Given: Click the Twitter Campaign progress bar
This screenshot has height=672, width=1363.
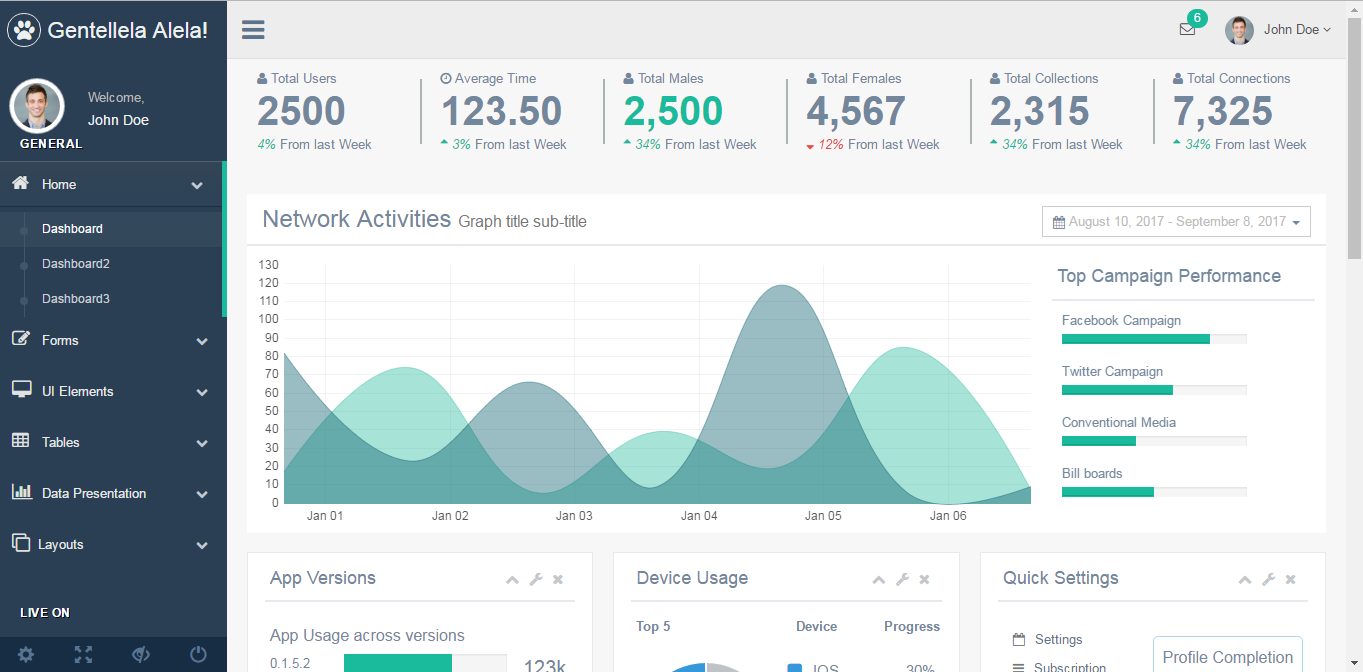Looking at the screenshot, I should click(x=1154, y=390).
